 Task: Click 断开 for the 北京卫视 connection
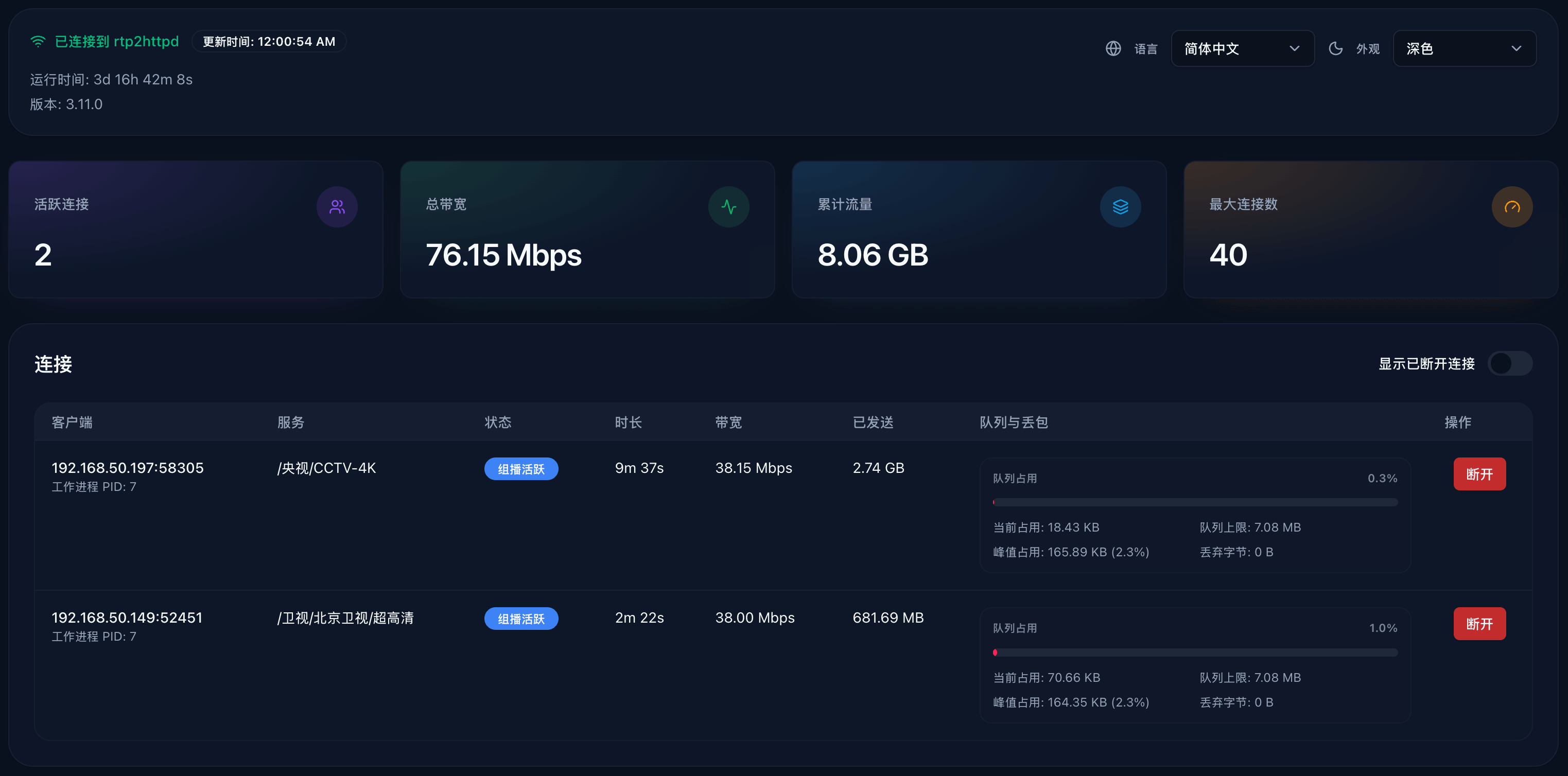click(x=1480, y=623)
